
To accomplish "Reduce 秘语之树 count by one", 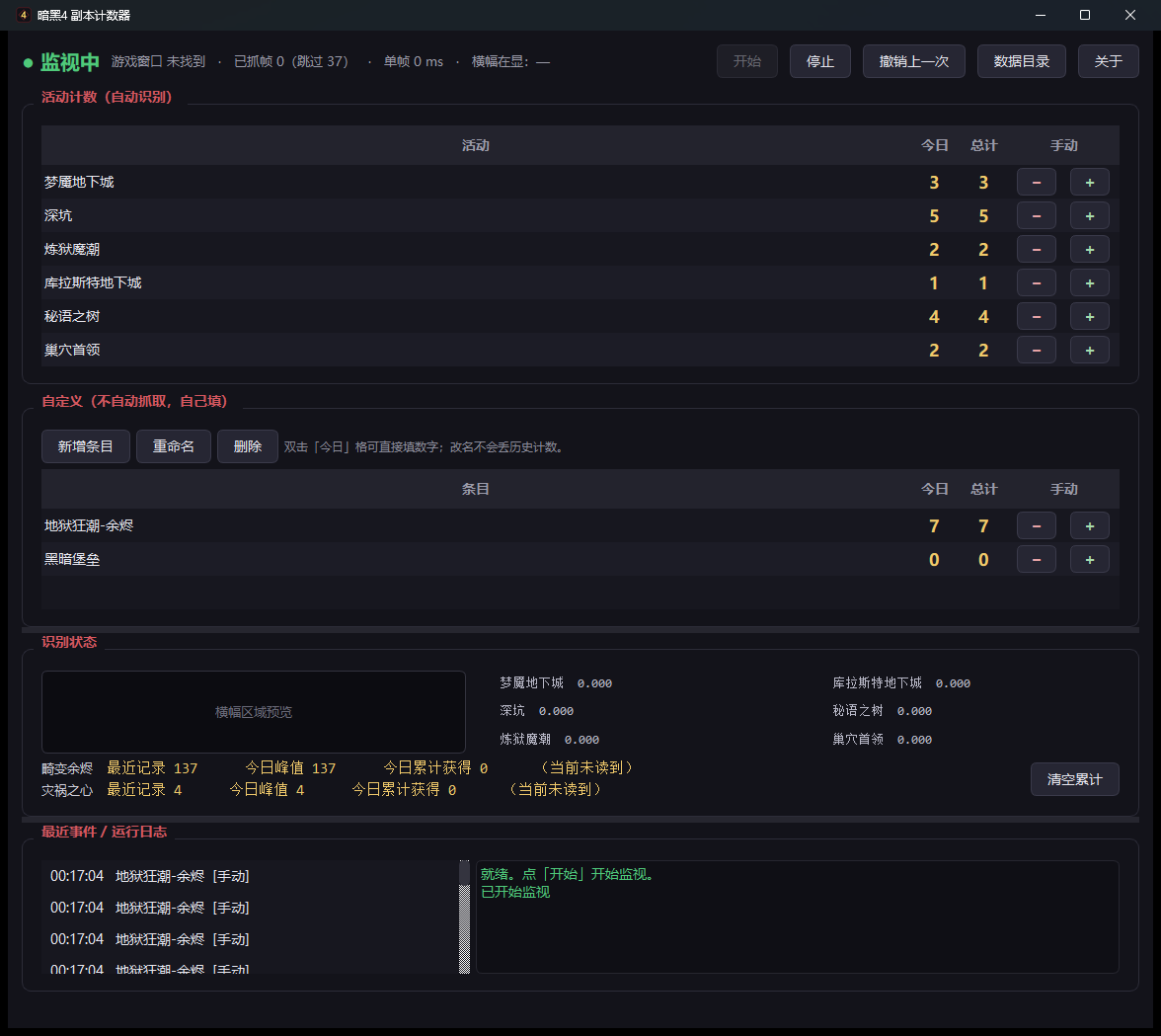I will click(x=1036, y=317).
